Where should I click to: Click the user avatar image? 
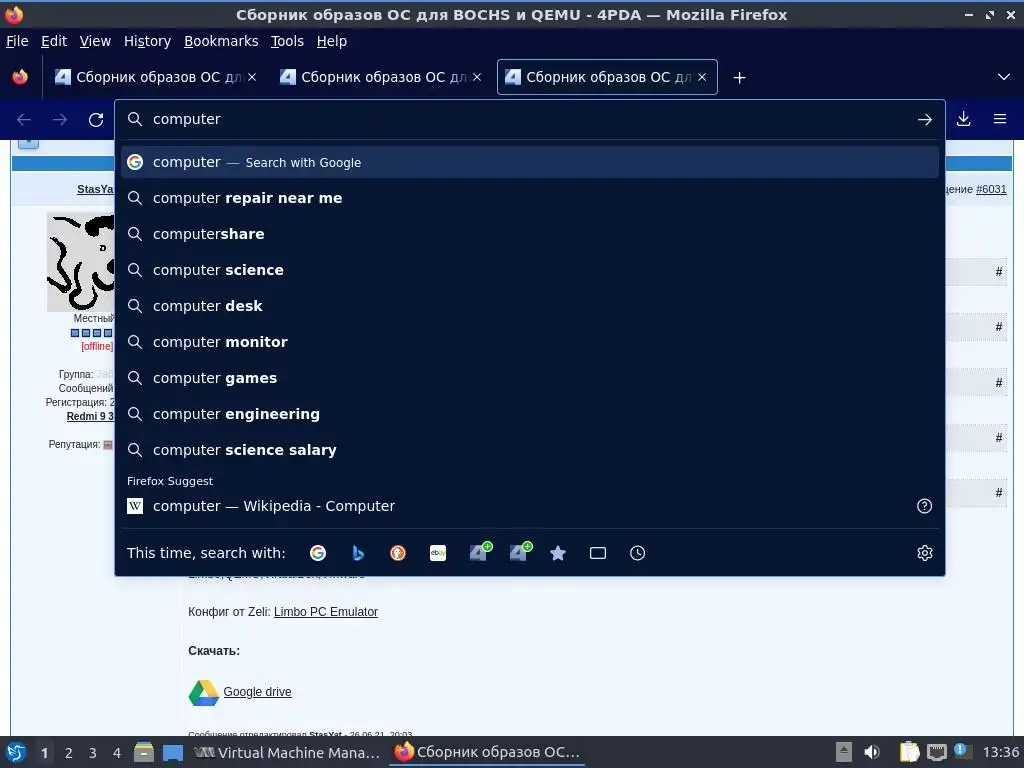[81, 261]
